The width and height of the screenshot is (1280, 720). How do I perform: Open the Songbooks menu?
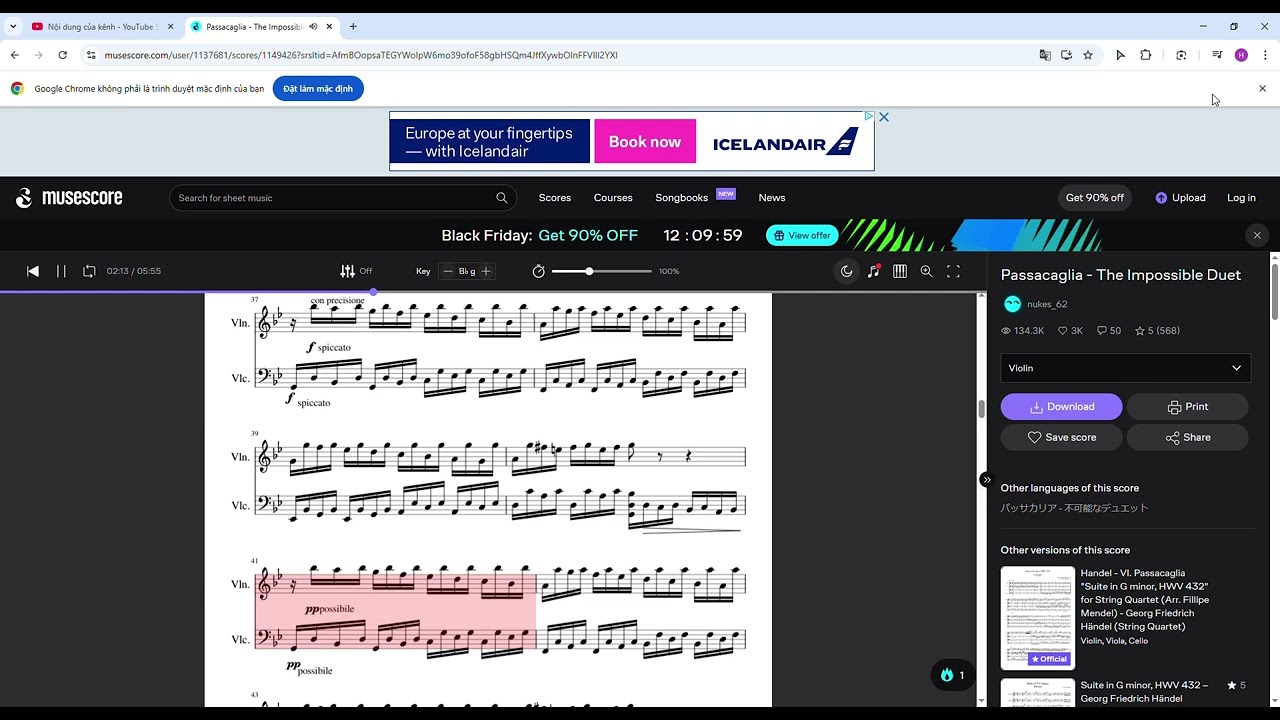682,198
